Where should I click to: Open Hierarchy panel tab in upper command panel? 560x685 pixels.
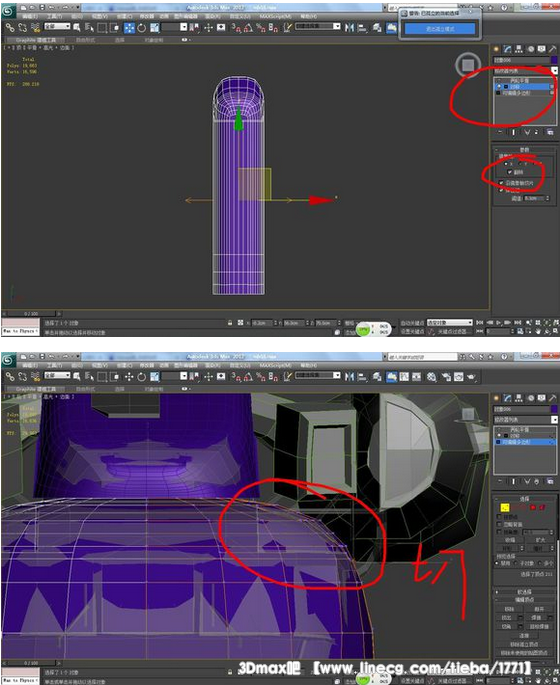tap(519, 49)
